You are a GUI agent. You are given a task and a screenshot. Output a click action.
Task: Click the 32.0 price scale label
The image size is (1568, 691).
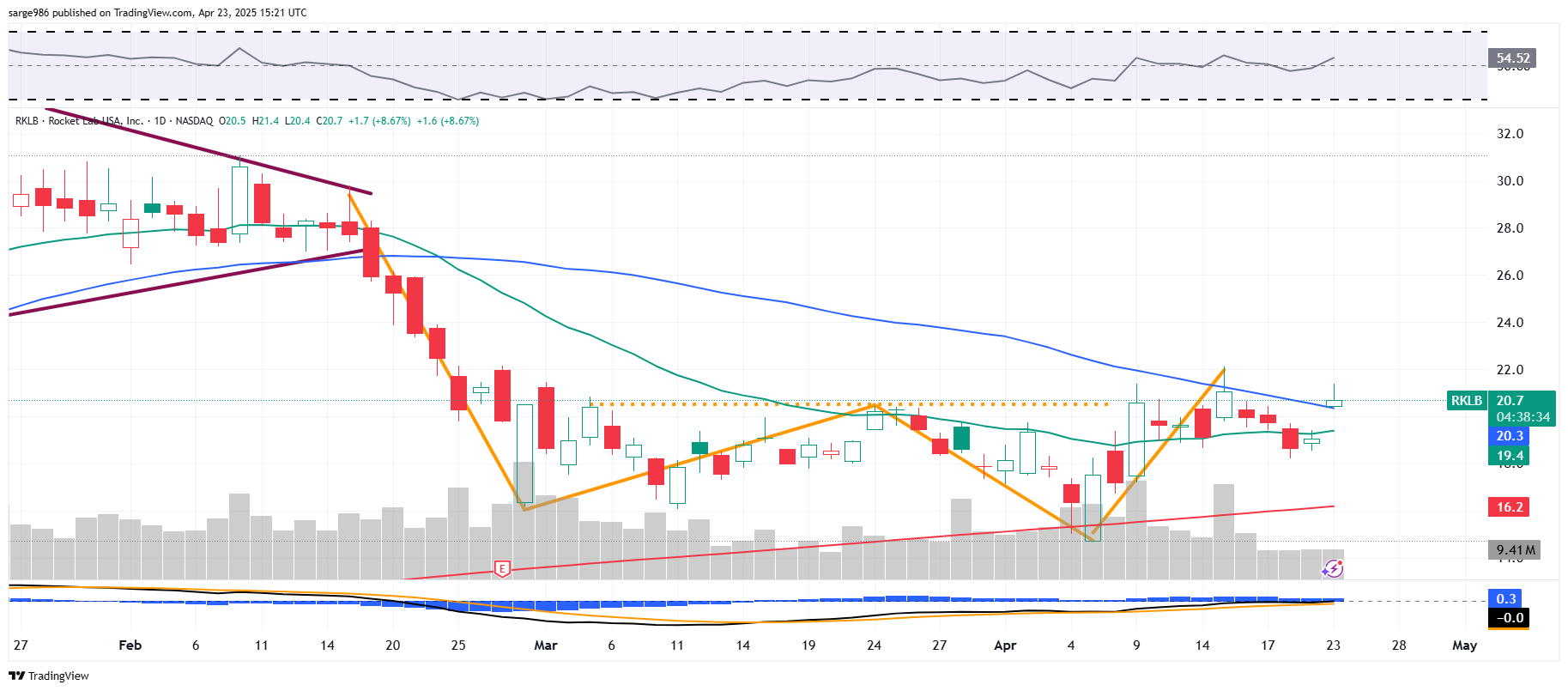1510,134
